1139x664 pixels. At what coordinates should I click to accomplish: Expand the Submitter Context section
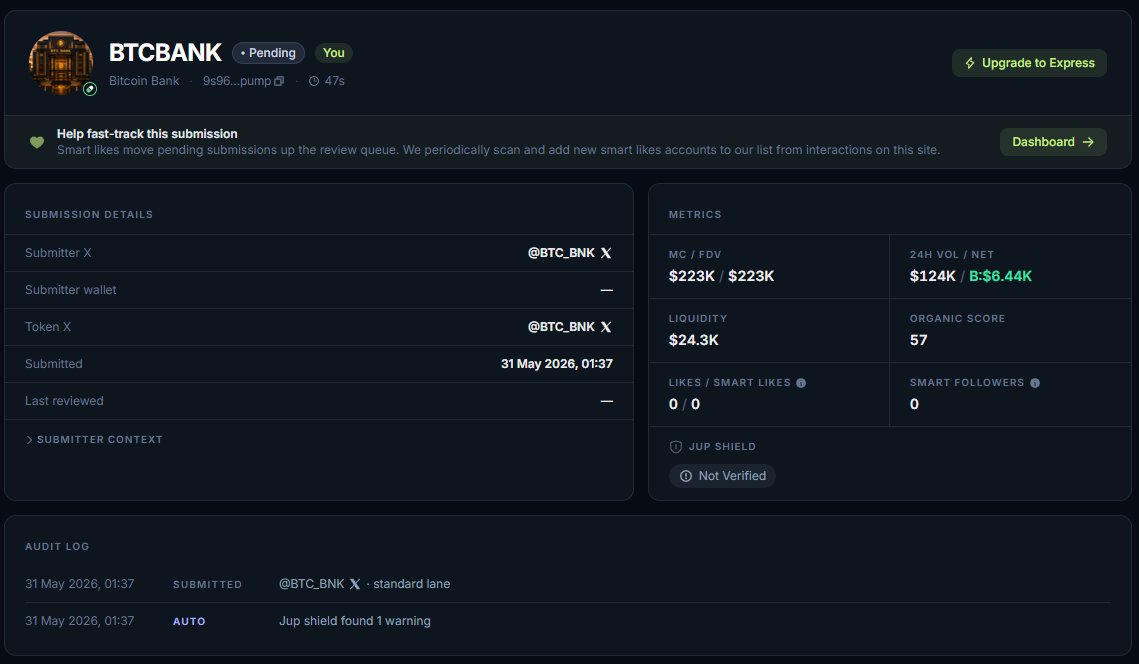[x=94, y=440]
